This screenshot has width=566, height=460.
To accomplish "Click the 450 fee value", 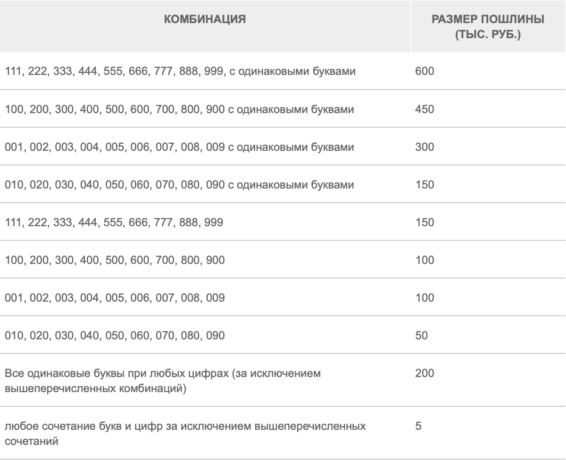I will 424,109.
